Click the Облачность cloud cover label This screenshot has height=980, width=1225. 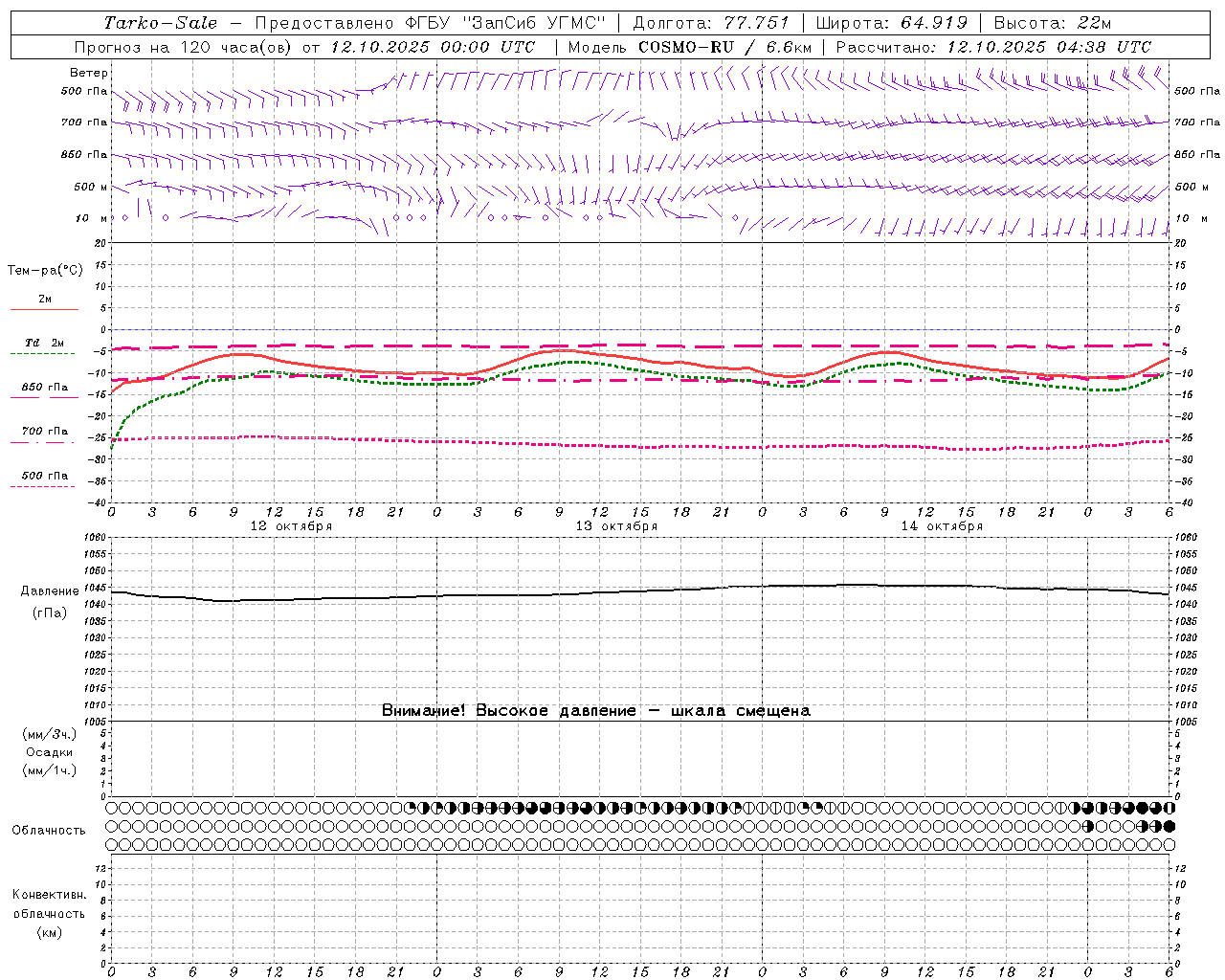[49, 830]
